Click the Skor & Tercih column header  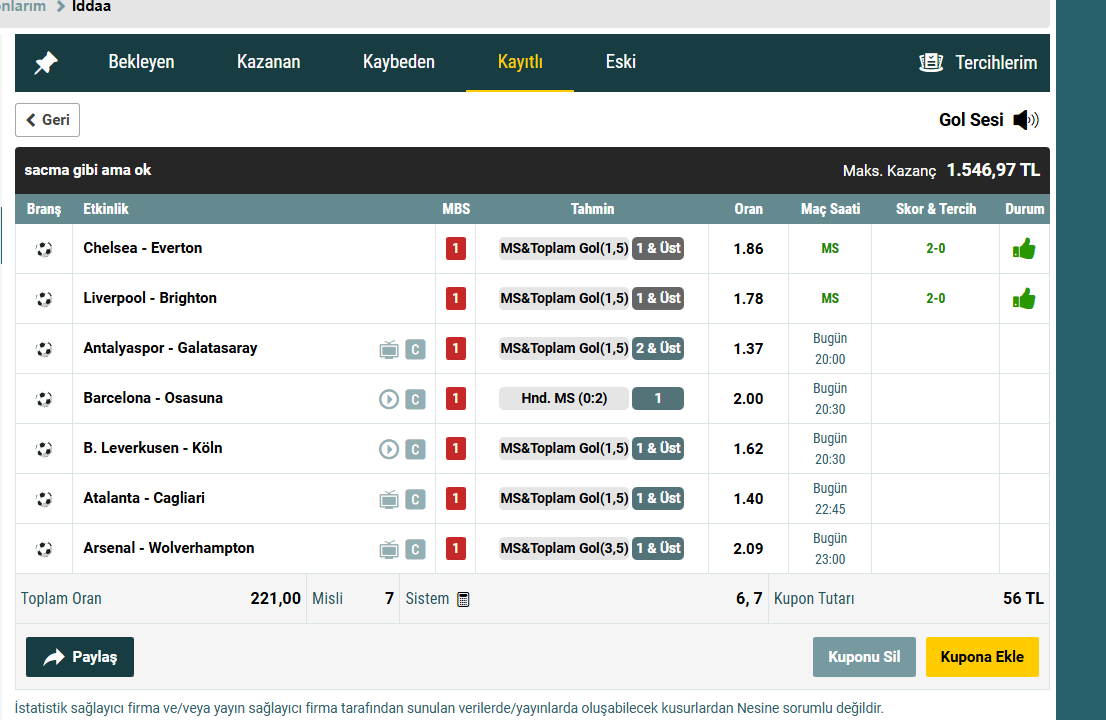[935, 209]
